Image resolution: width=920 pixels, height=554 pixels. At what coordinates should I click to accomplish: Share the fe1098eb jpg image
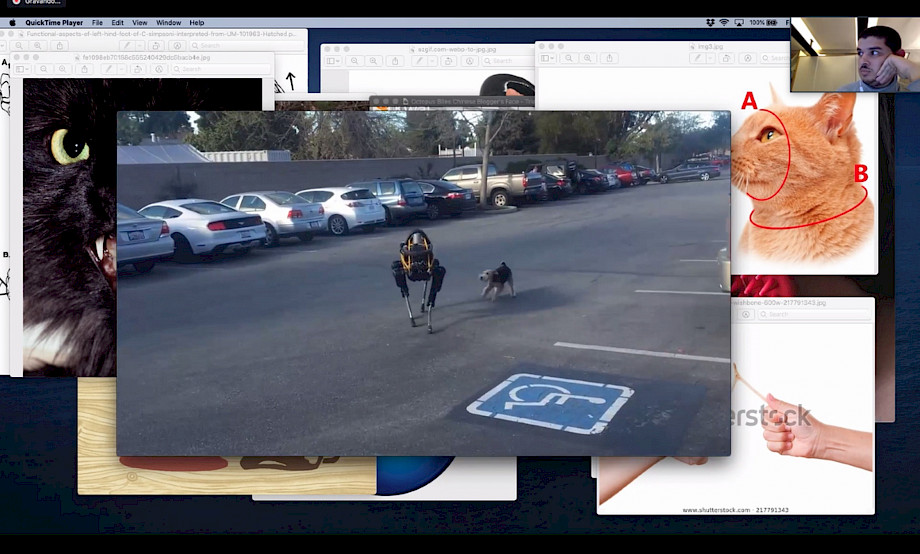point(84,69)
